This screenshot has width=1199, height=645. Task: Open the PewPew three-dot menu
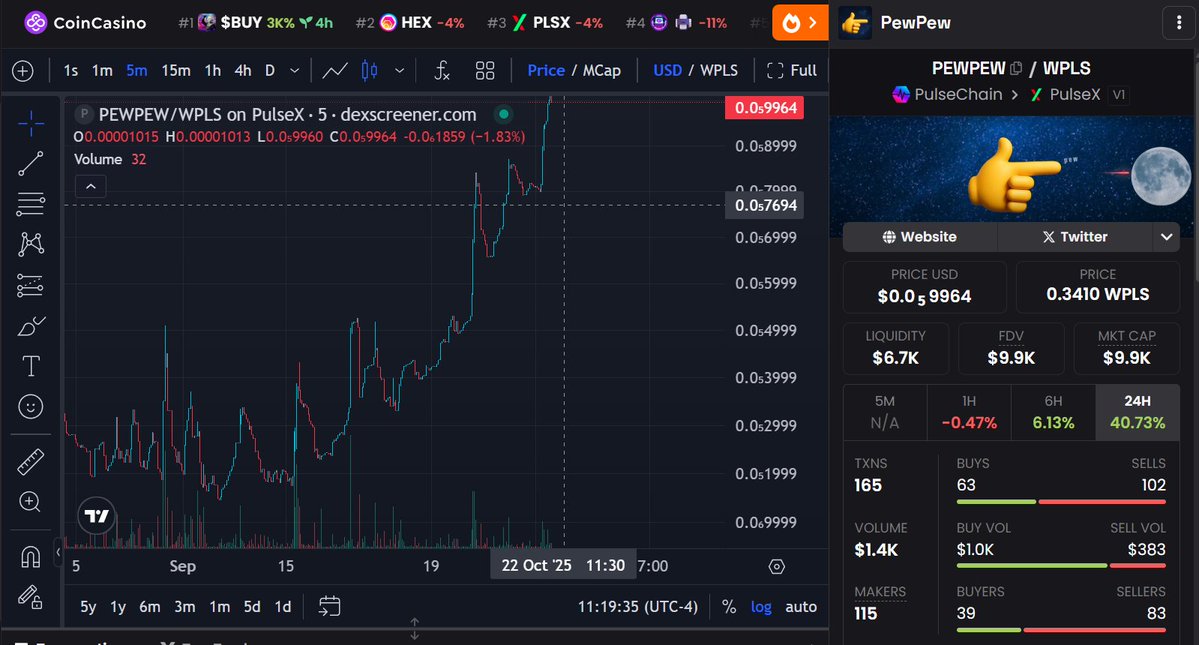pos(1179,23)
